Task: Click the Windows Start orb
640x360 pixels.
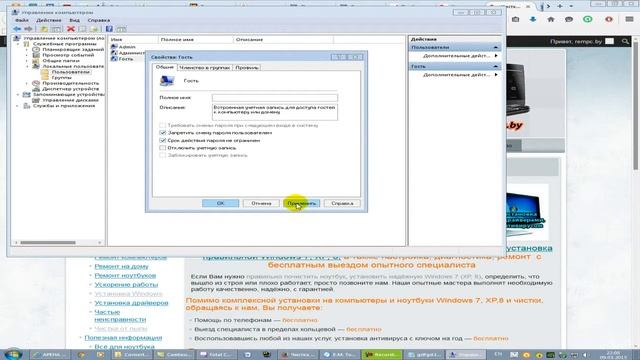Action: click(13, 354)
